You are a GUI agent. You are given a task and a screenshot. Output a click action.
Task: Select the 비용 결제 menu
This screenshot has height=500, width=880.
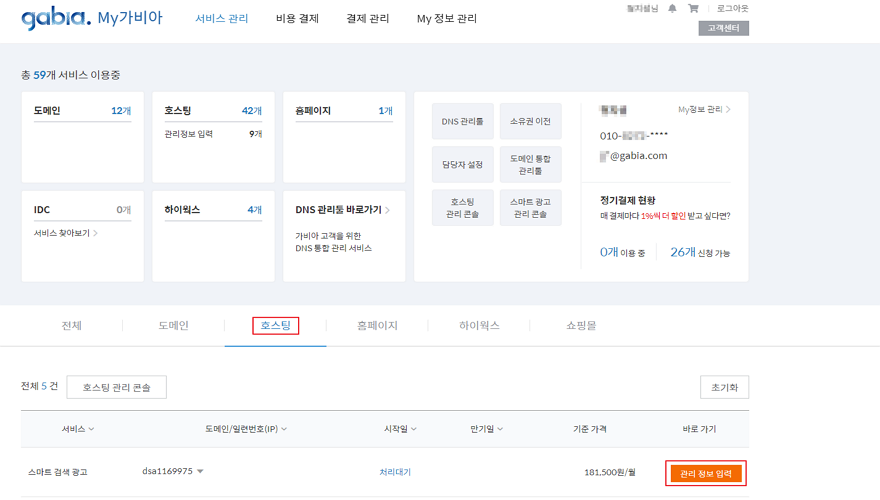coord(297,19)
